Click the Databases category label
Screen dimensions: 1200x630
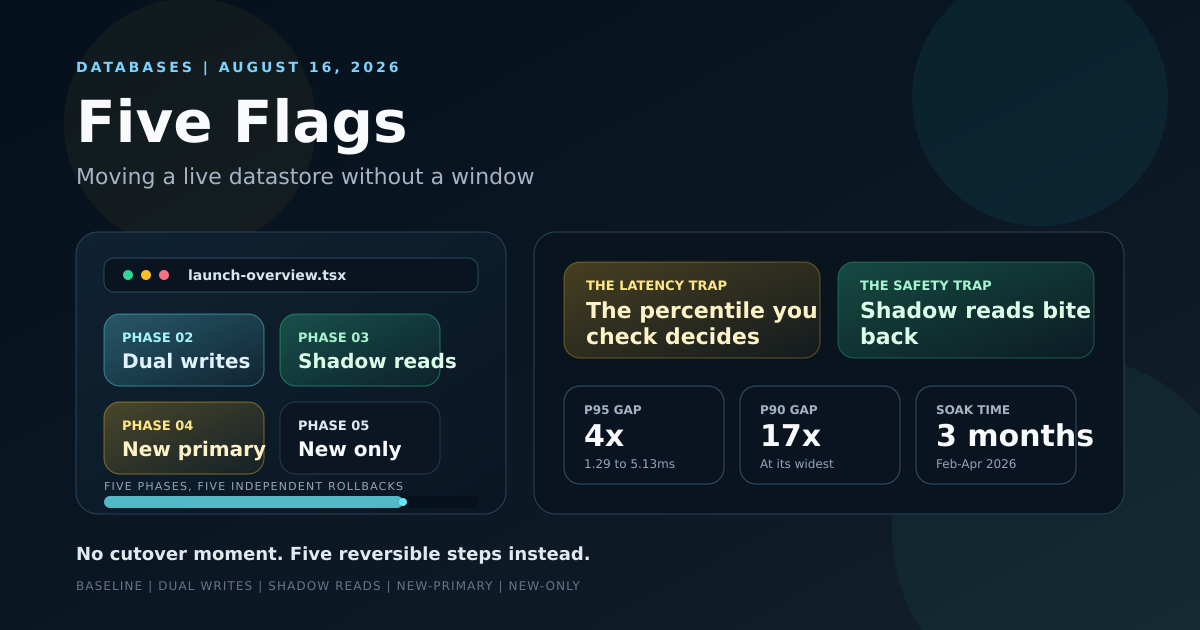(135, 67)
